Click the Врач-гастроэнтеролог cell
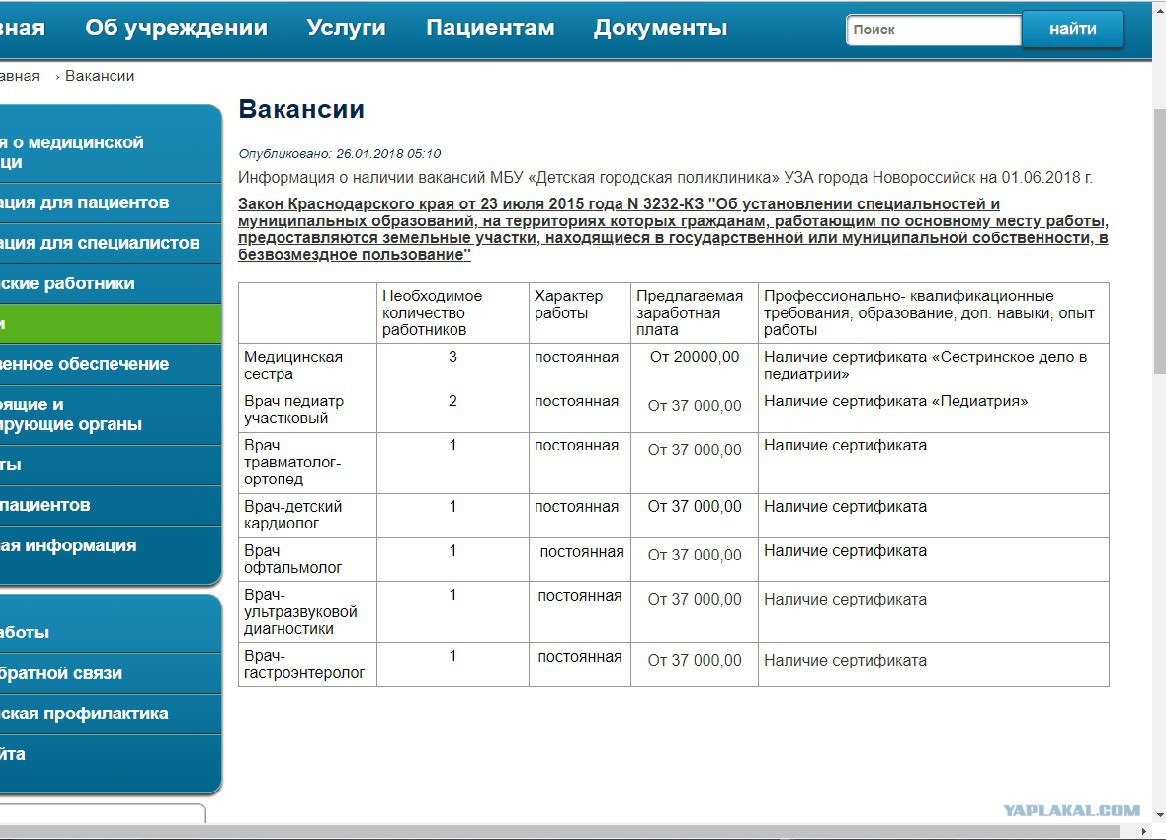Screen dimensions: 1166x840 (x=307, y=665)
